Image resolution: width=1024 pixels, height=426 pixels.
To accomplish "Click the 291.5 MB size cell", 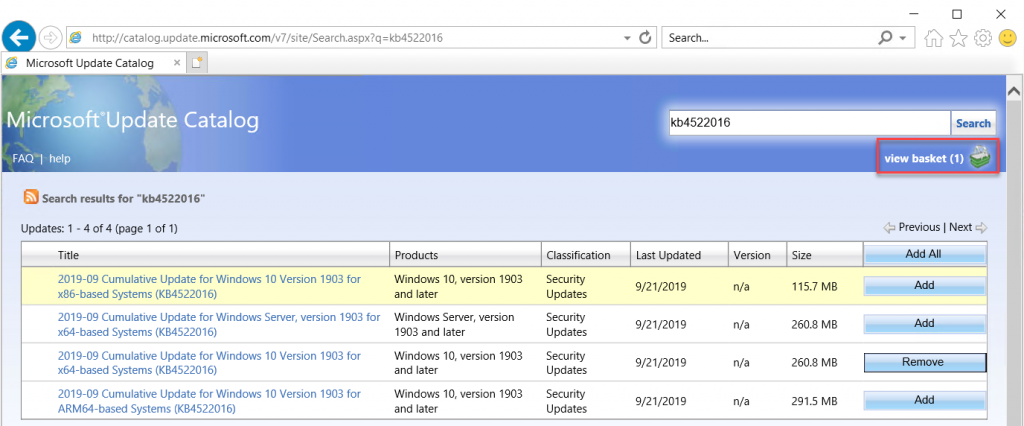I will coord(814,401).
